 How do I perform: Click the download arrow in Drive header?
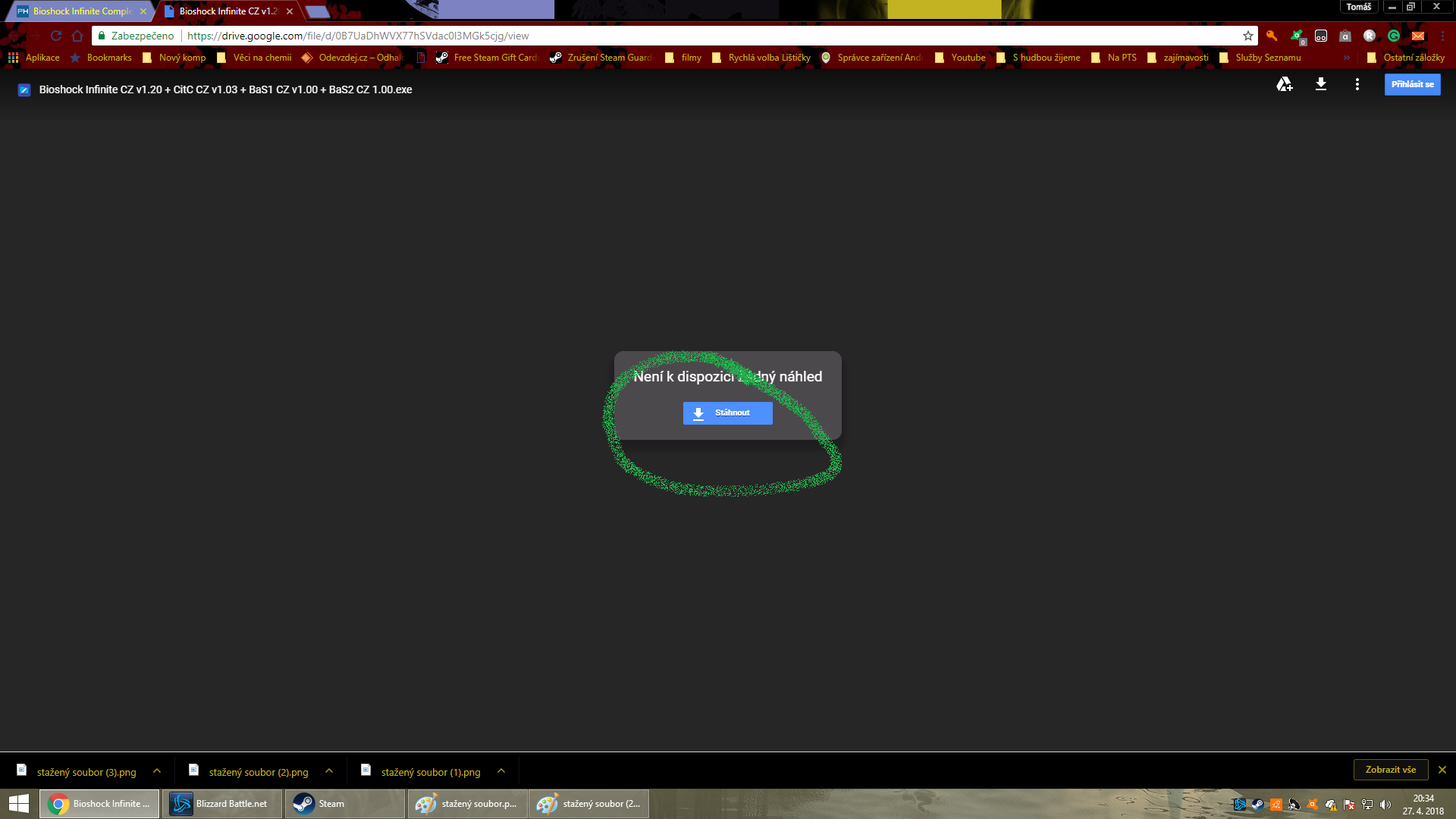pos(1321,84)
